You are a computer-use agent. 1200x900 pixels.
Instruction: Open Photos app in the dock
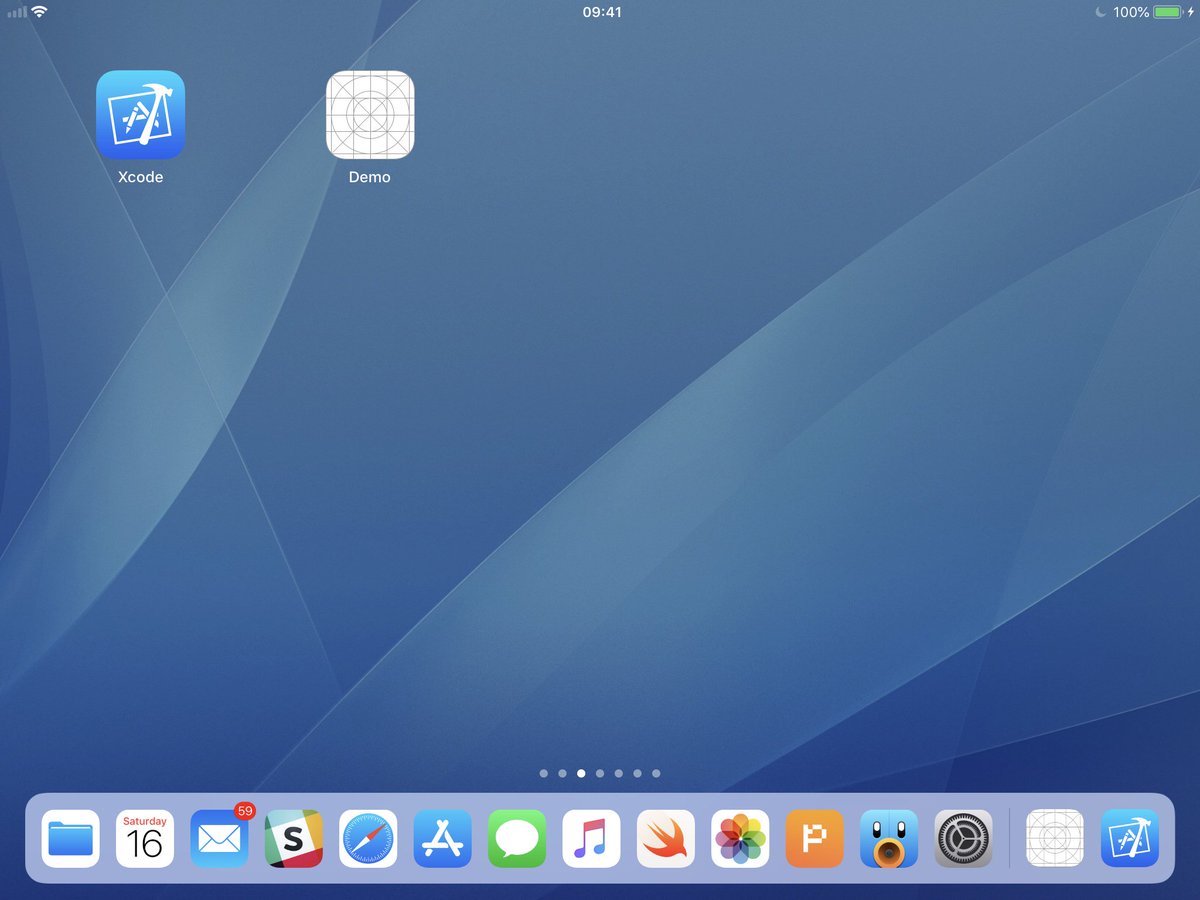pos(740,838)
